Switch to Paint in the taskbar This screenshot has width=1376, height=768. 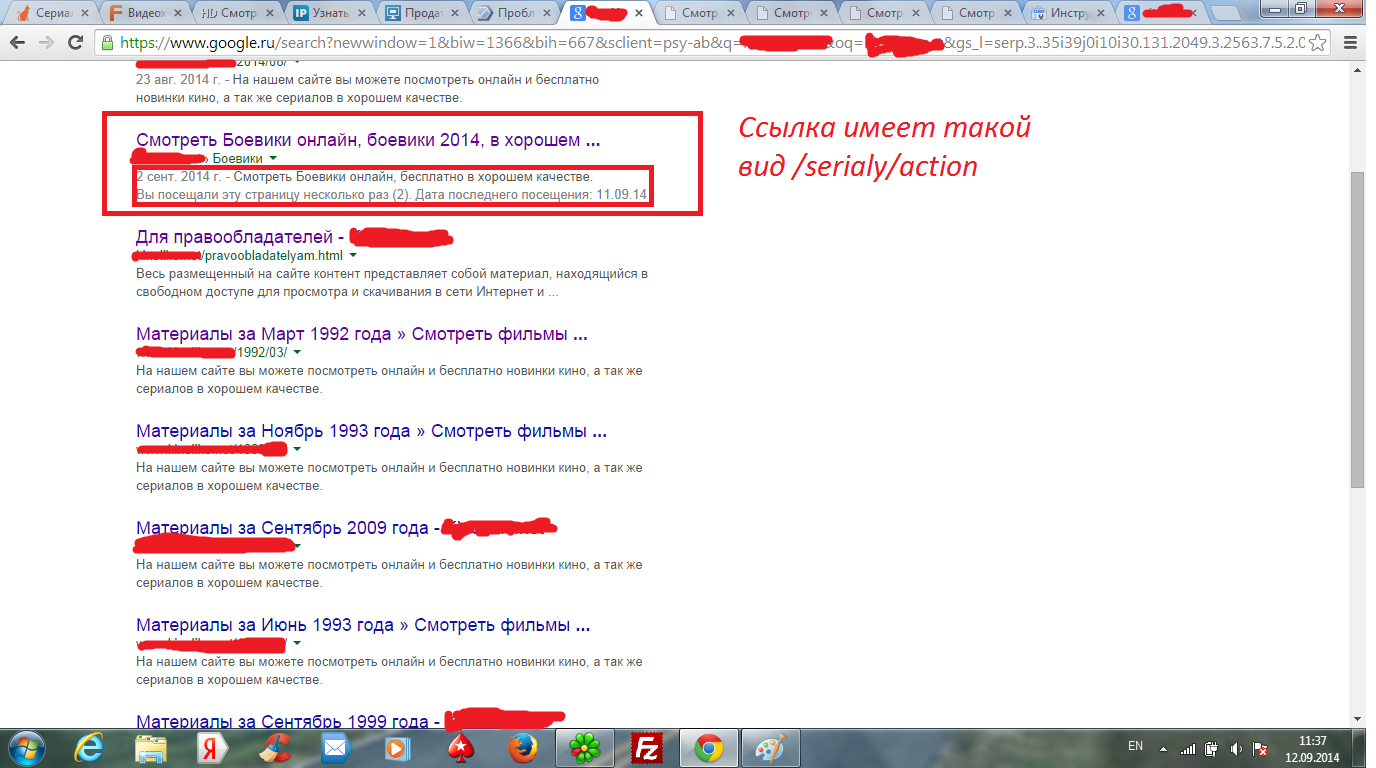point(771,748)
